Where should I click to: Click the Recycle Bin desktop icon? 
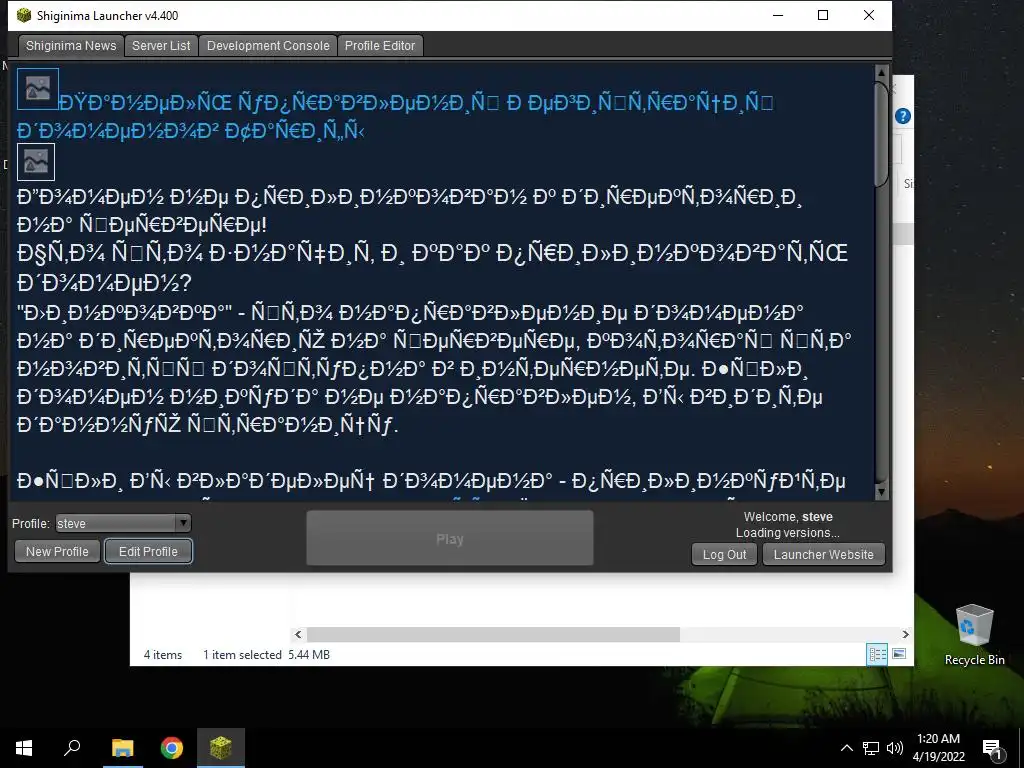974,634
